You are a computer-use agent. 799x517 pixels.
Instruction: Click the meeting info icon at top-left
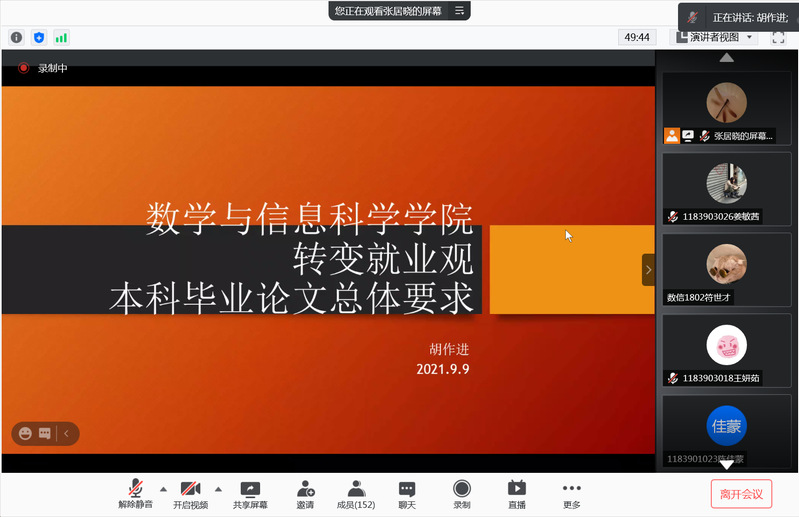16,37
